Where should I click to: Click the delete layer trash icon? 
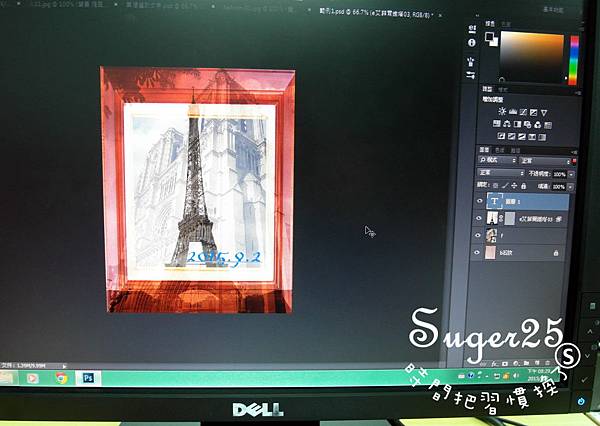tap(548, 362)
